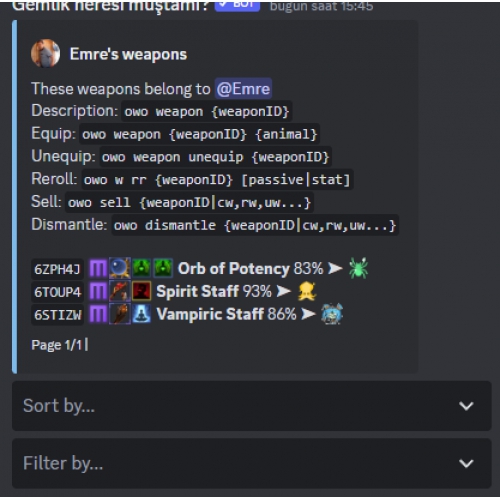Viewport: 500px width, 500px height.
Task: Click the weapon ID code 6STIZW
Action: pos(57,315)
